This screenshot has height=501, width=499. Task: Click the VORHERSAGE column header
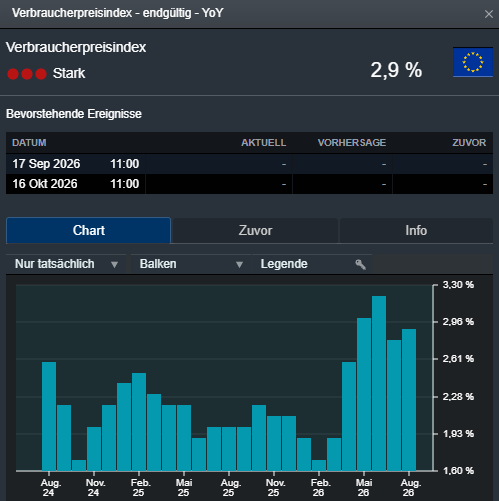point(352,143)
